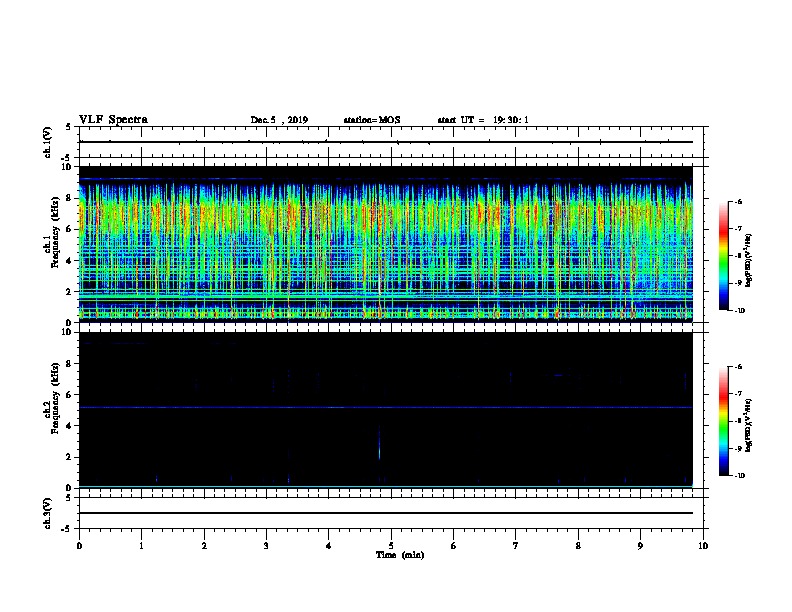The width and height of the screenshot is (792, 612).
Task: Pick the ch.2 spectrogram color scale bar
Action: [723, 421]
